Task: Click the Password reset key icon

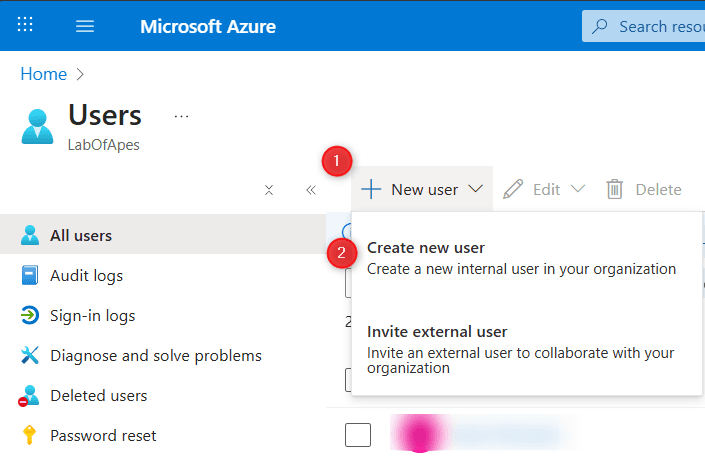Action: (30, 436)
